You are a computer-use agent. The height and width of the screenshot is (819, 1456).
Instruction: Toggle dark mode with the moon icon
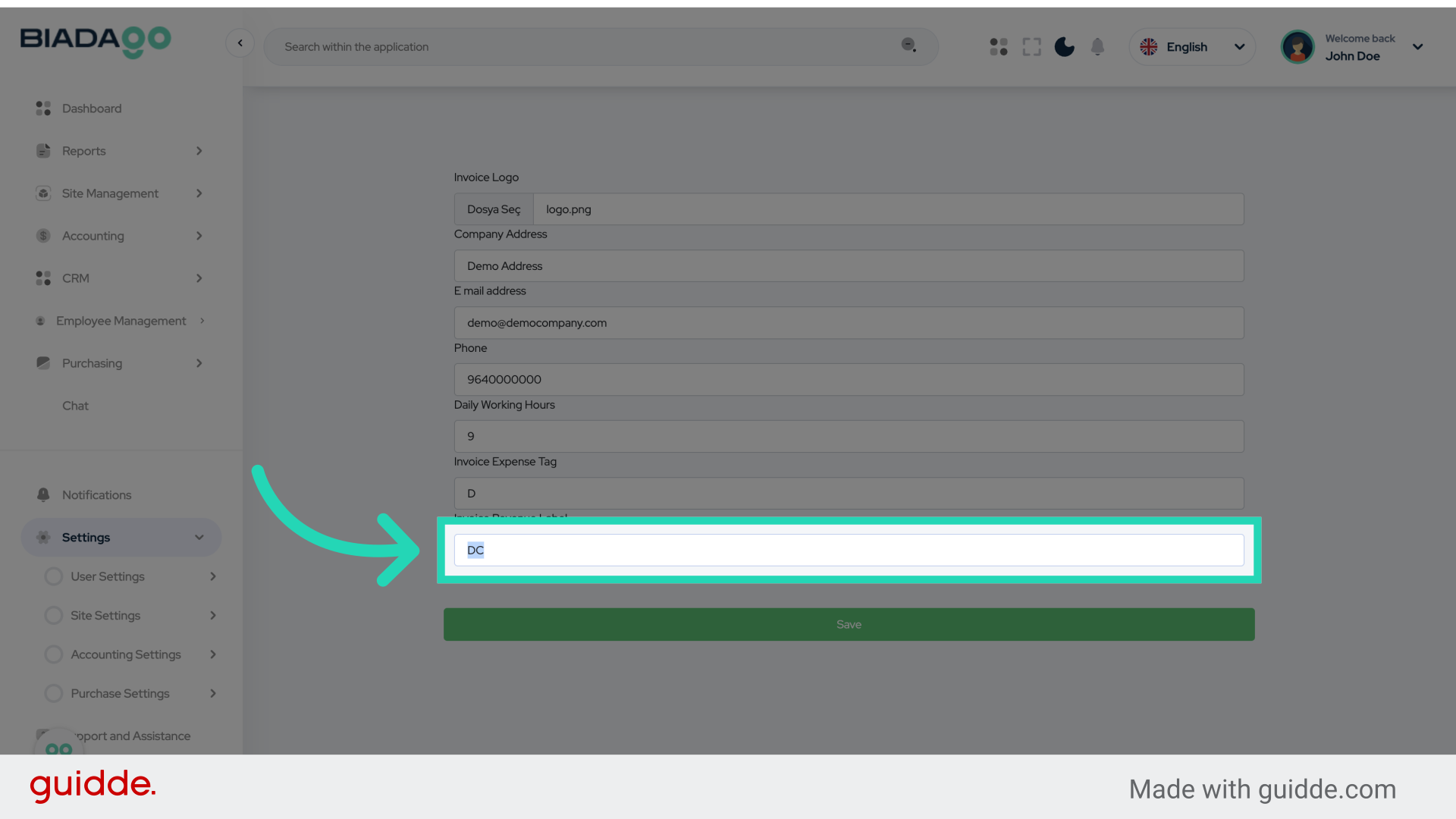1065,47
